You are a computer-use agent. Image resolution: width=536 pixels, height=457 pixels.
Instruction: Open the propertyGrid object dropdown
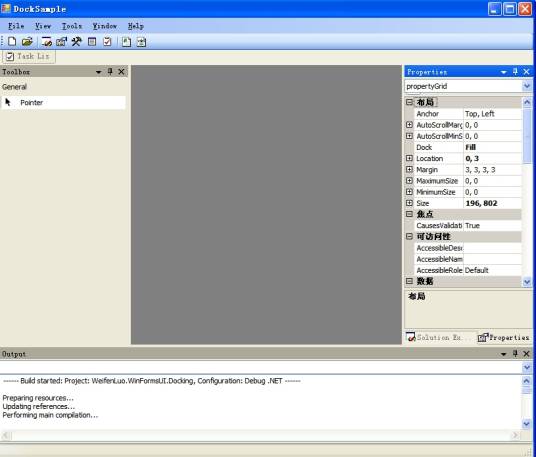527,86
